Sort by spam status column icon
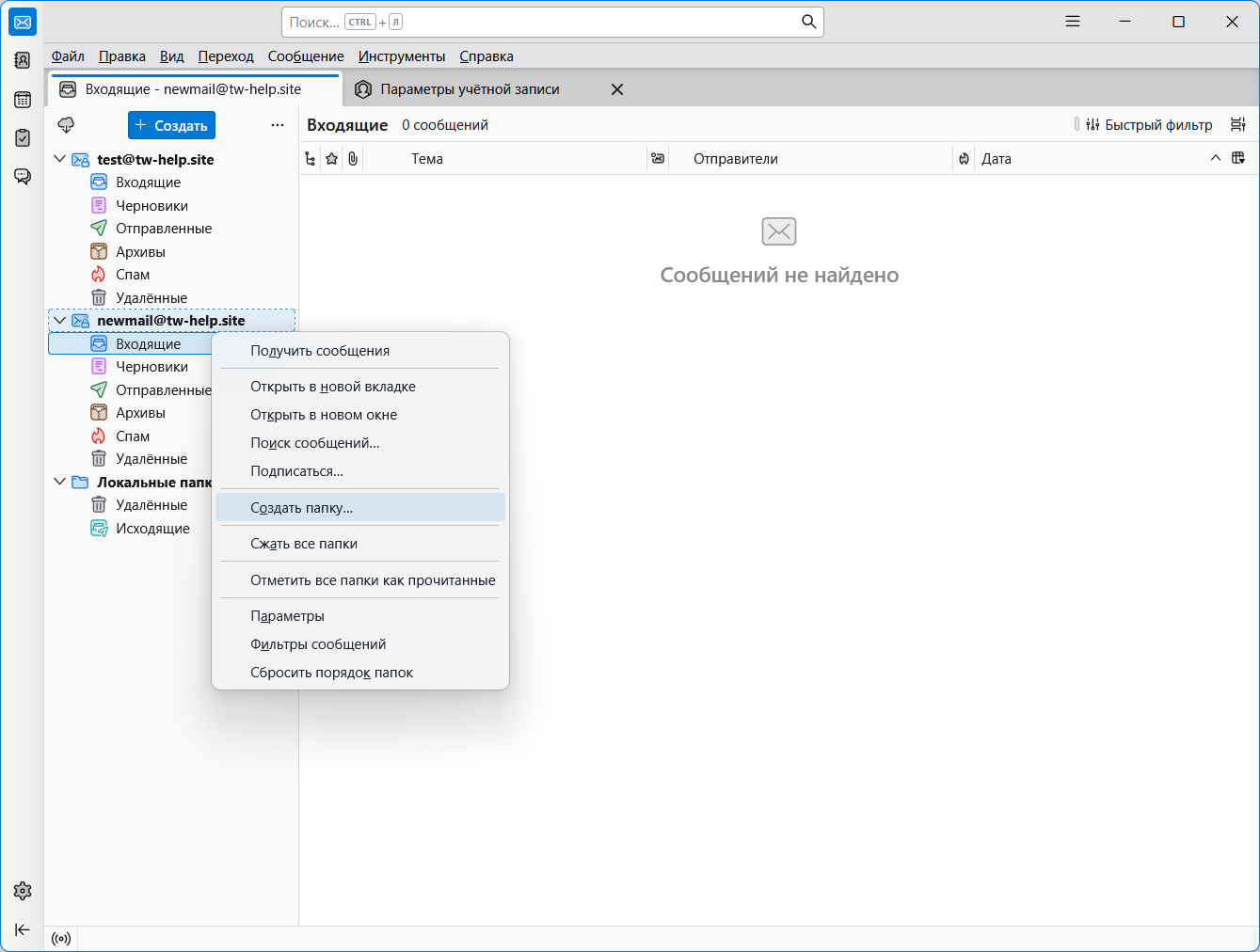This screenshot has width=1260, height=952. click(x=964, y=159)
